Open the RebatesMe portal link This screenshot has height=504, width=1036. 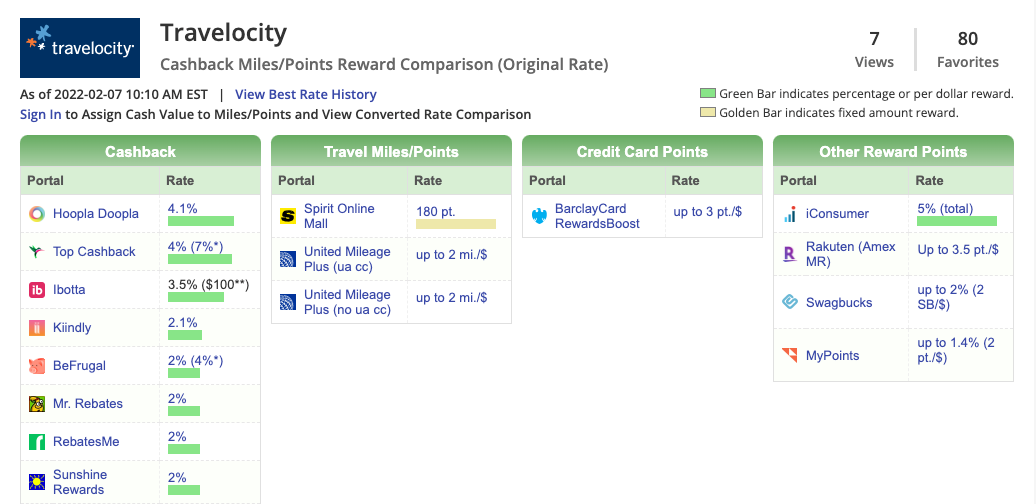click(86, 441)
